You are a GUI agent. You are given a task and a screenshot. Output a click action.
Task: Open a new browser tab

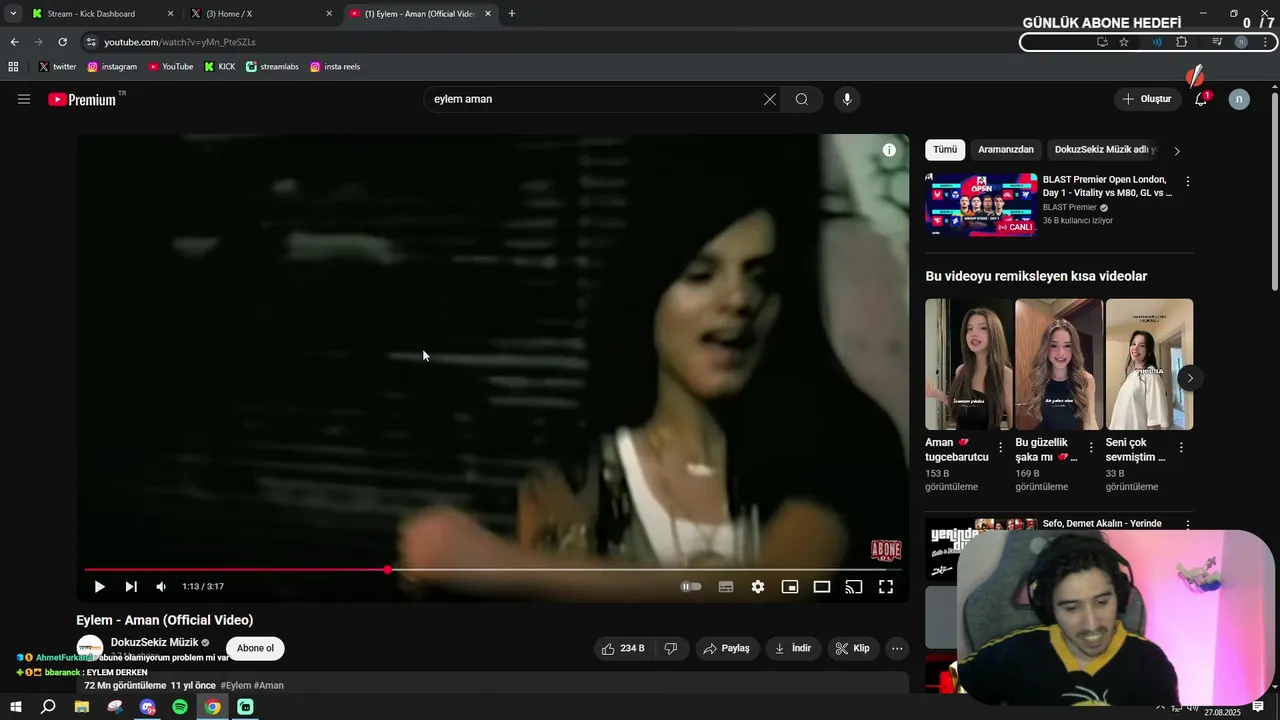point(512,14)
